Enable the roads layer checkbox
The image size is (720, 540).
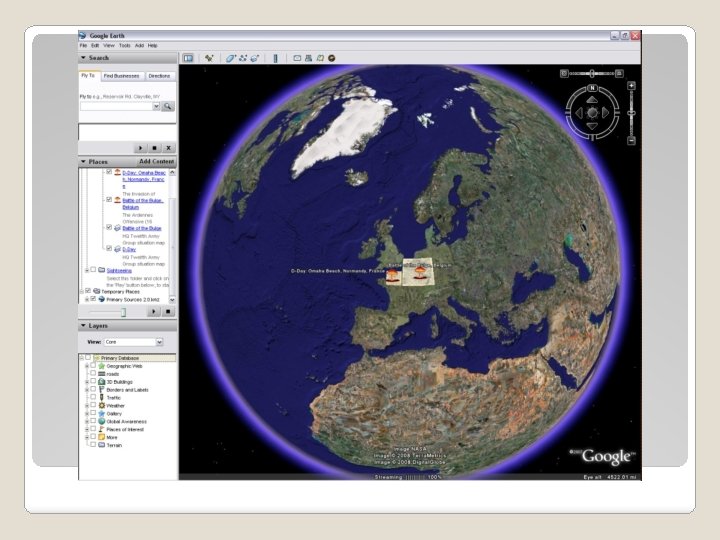93,374
